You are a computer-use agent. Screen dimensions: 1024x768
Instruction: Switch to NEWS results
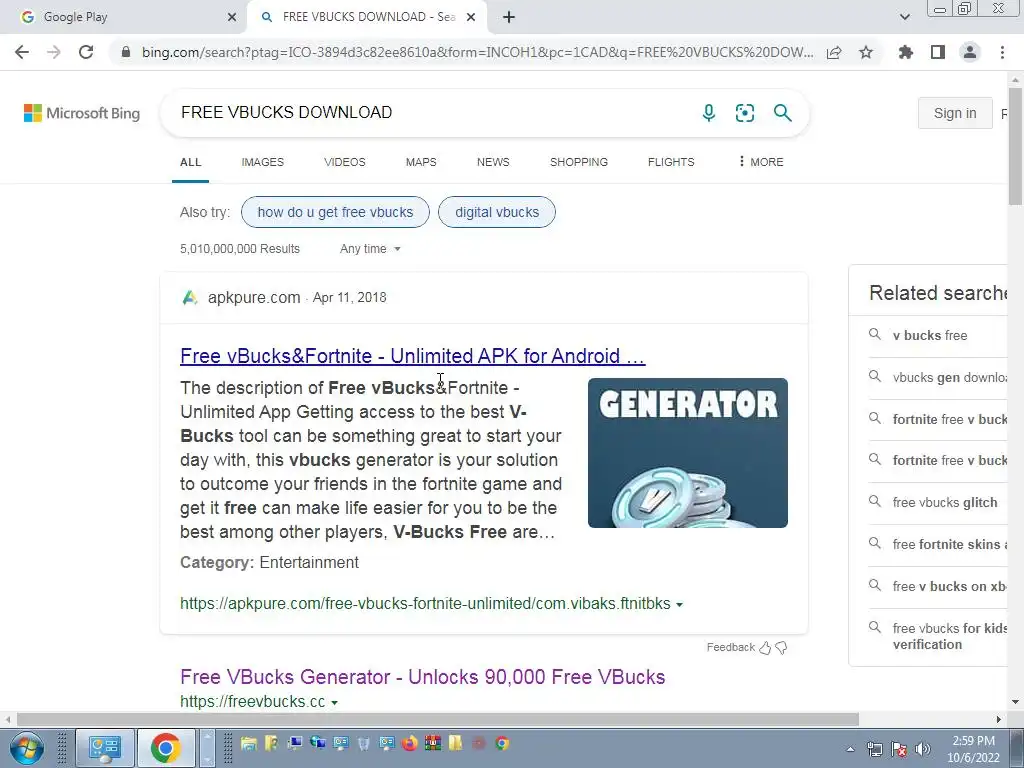click(x=493, y=162)
